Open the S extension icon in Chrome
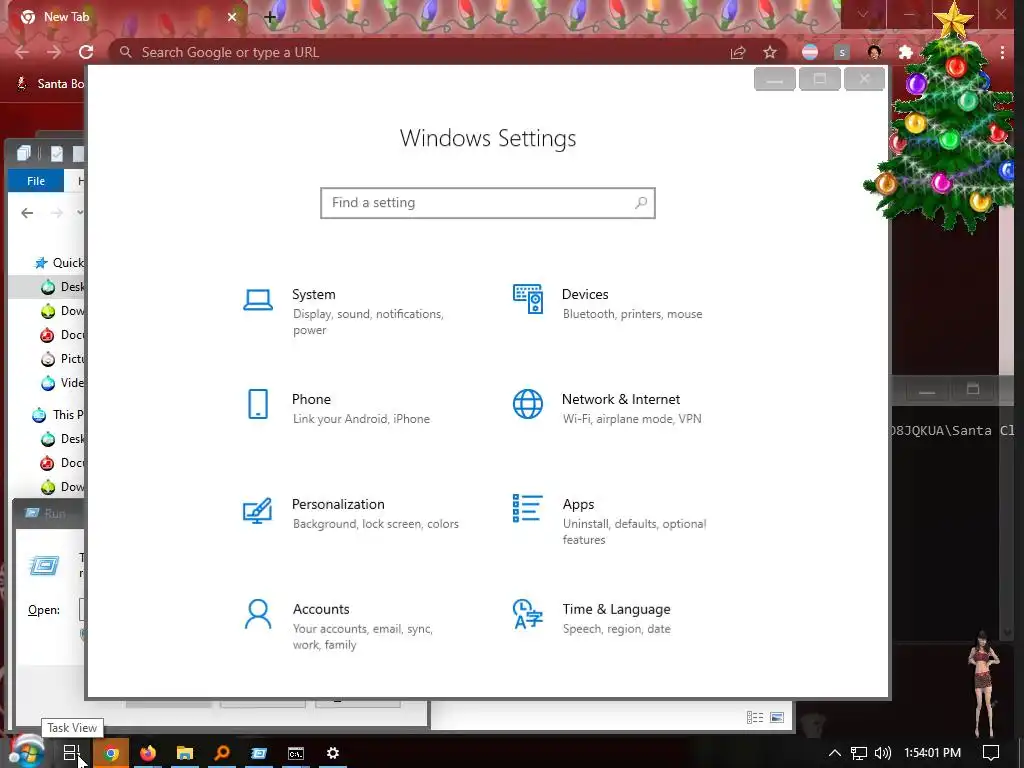 click(x=842, y=52)
